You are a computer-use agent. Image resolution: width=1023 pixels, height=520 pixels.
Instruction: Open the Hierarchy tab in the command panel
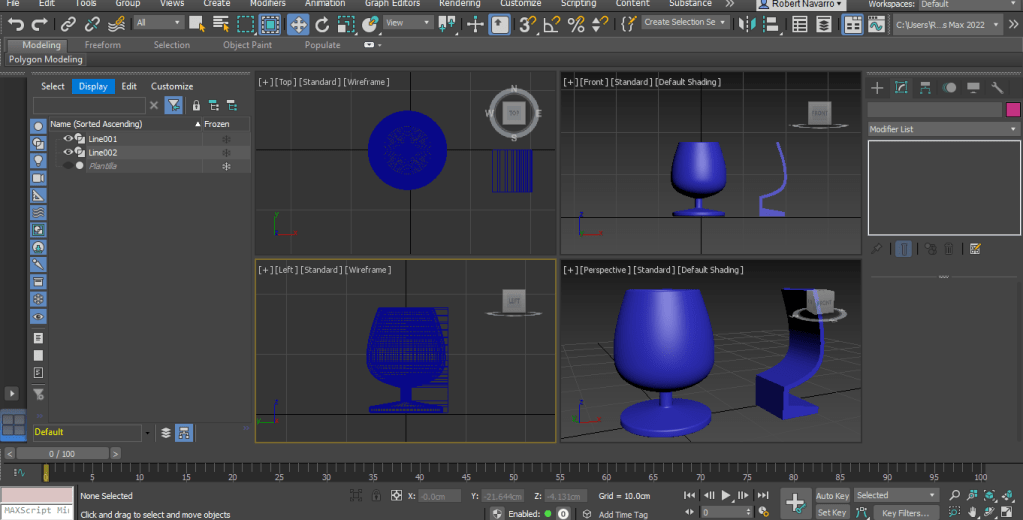pyautogui.click(x=925, y=88)
